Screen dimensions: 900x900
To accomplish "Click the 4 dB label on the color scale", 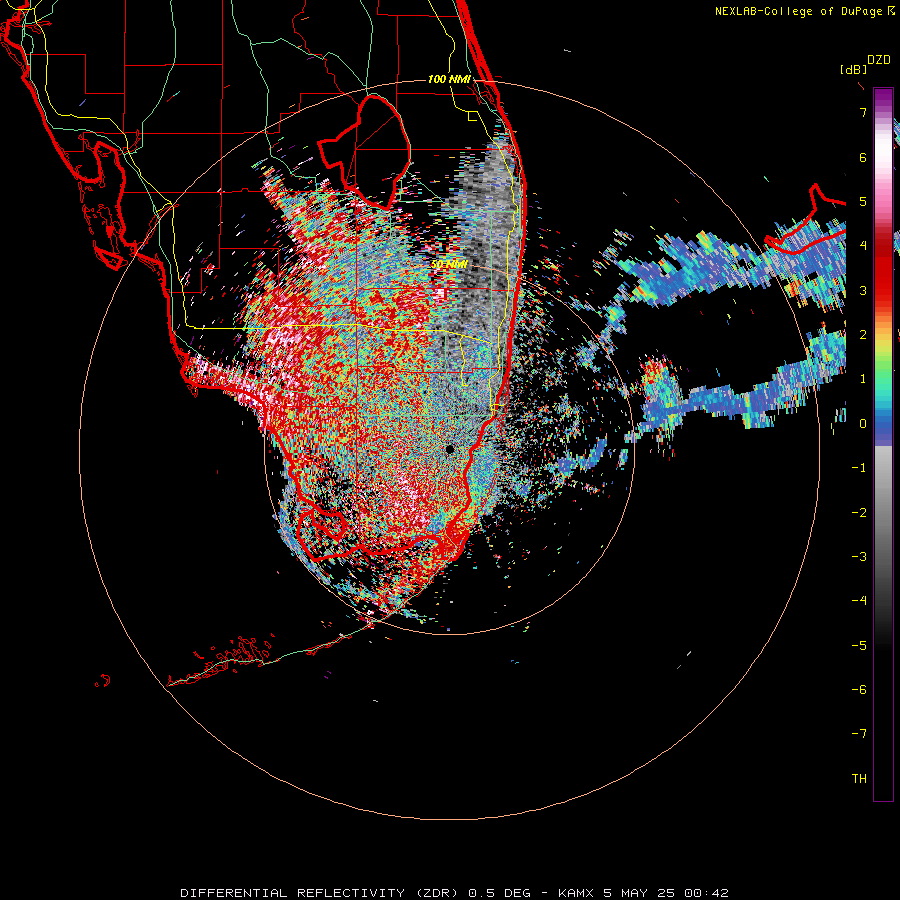I will (863, 246).
